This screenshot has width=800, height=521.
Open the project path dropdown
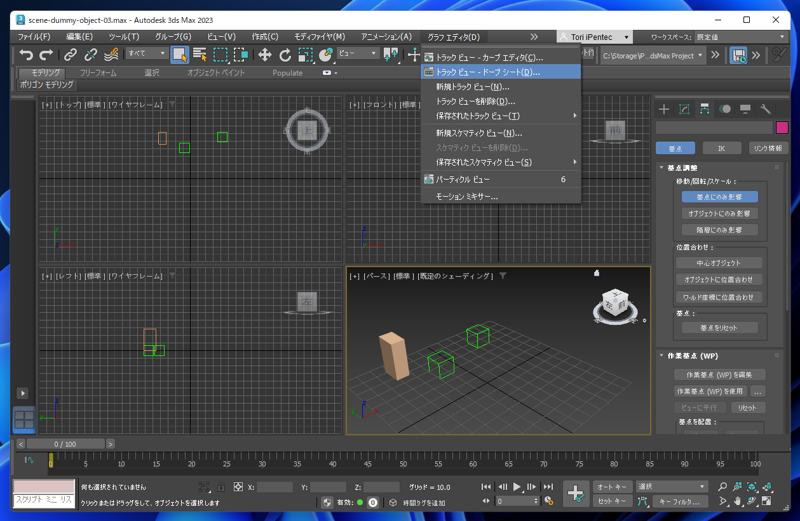click(x=653, y=56)
